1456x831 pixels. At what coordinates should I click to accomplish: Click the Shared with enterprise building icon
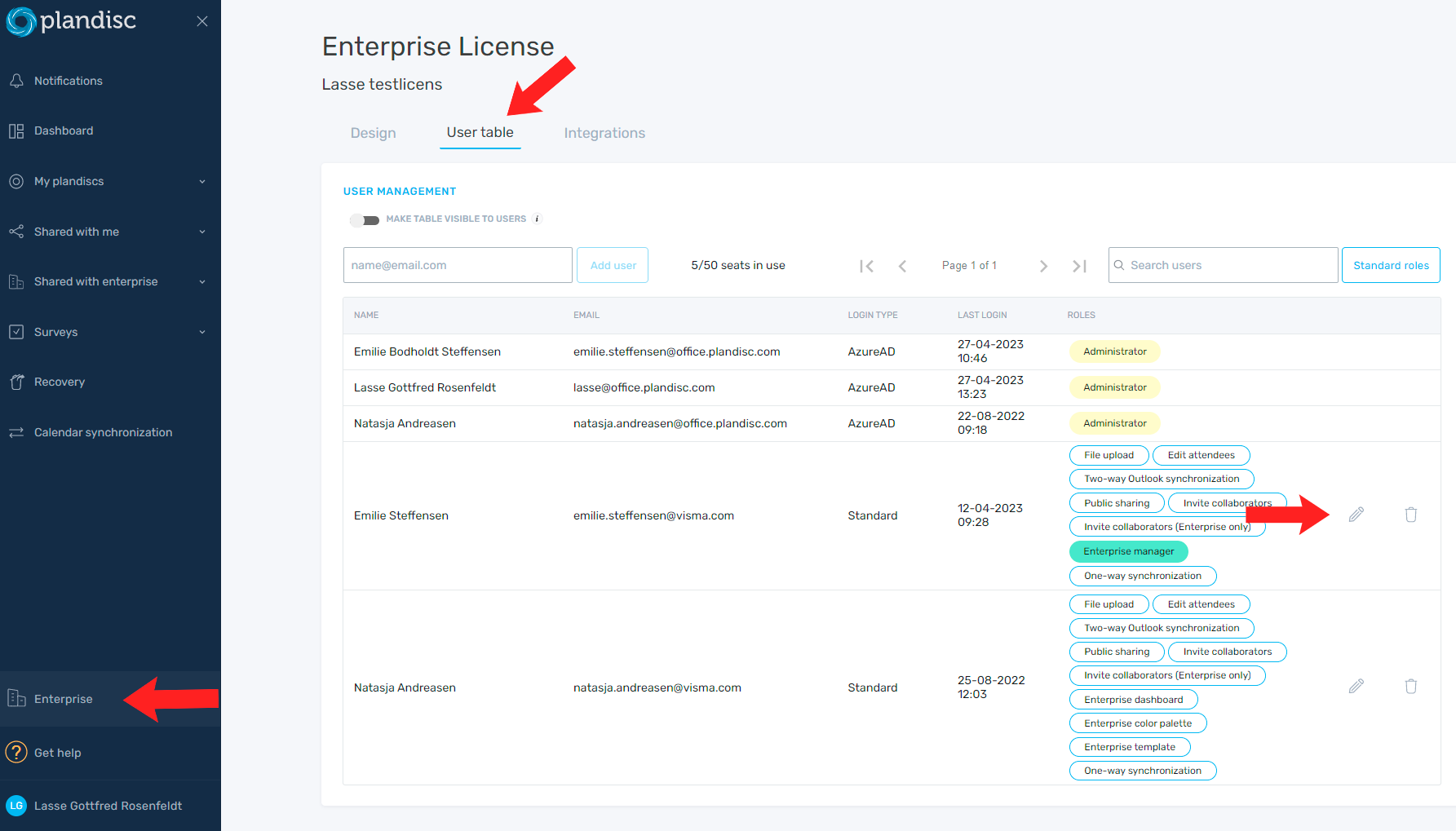pyautogui.click(x=16, y=282)
